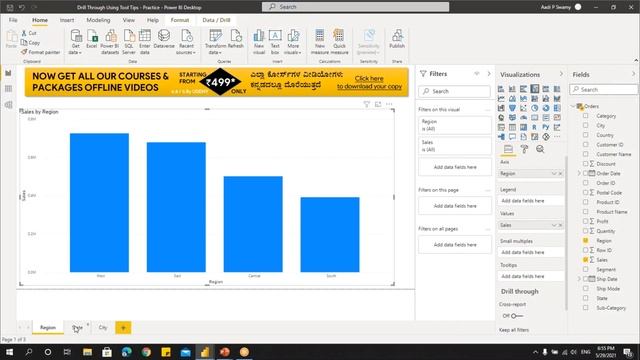640x360 pixels.
Task: Open the Analytics magnifier tab
Action: click(x=540, y=149)
